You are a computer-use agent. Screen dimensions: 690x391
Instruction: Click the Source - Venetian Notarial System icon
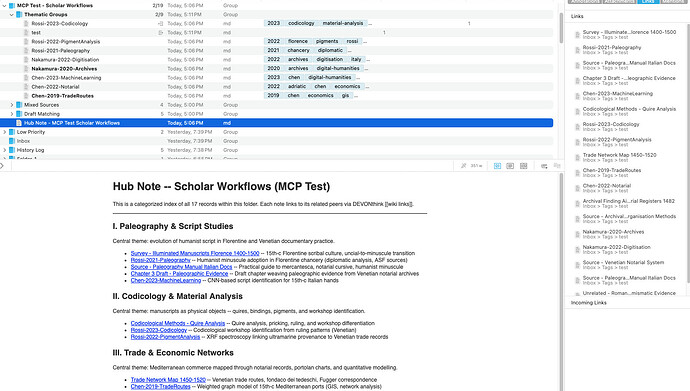click(577, 265)
